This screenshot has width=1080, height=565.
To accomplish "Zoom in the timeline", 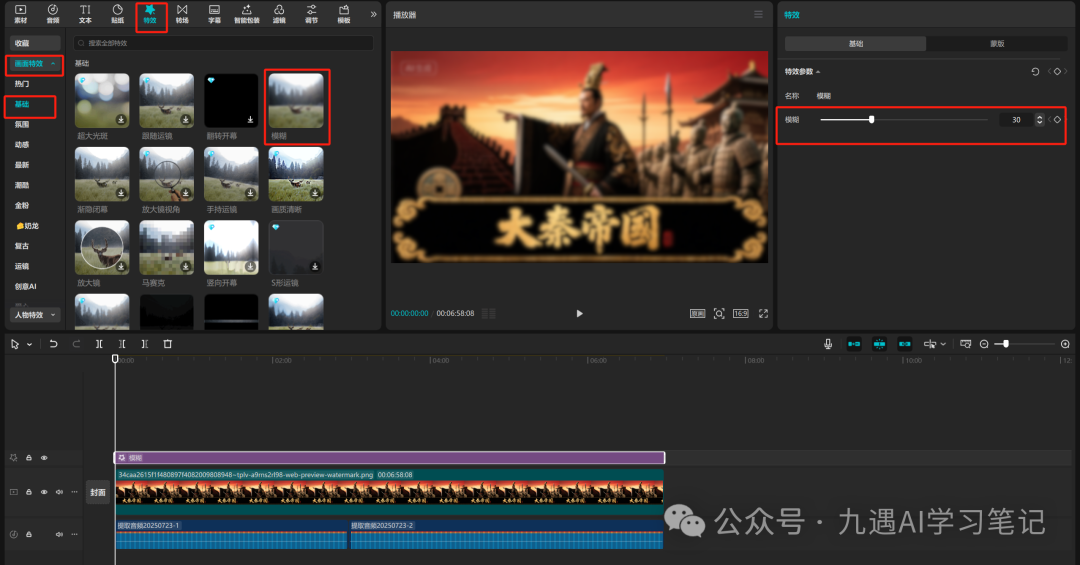I will click(x=1066, y=344).
